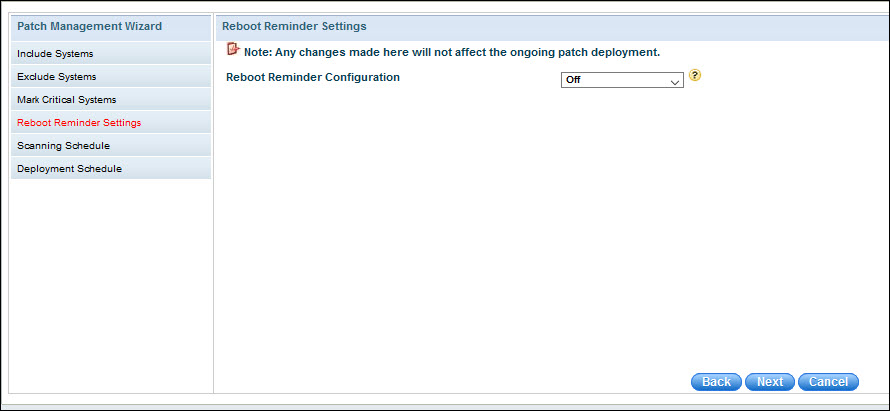
Task: Click the Reboot Reminder Configuration label
Action: (313, 77)
